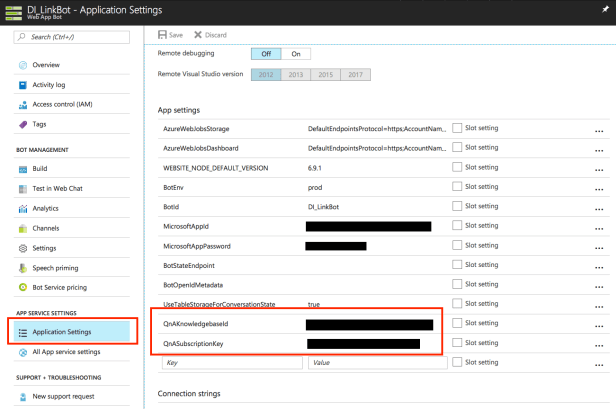Click the Save button
The width and height of the screenshot is (616, 409).
coord(171,34)
